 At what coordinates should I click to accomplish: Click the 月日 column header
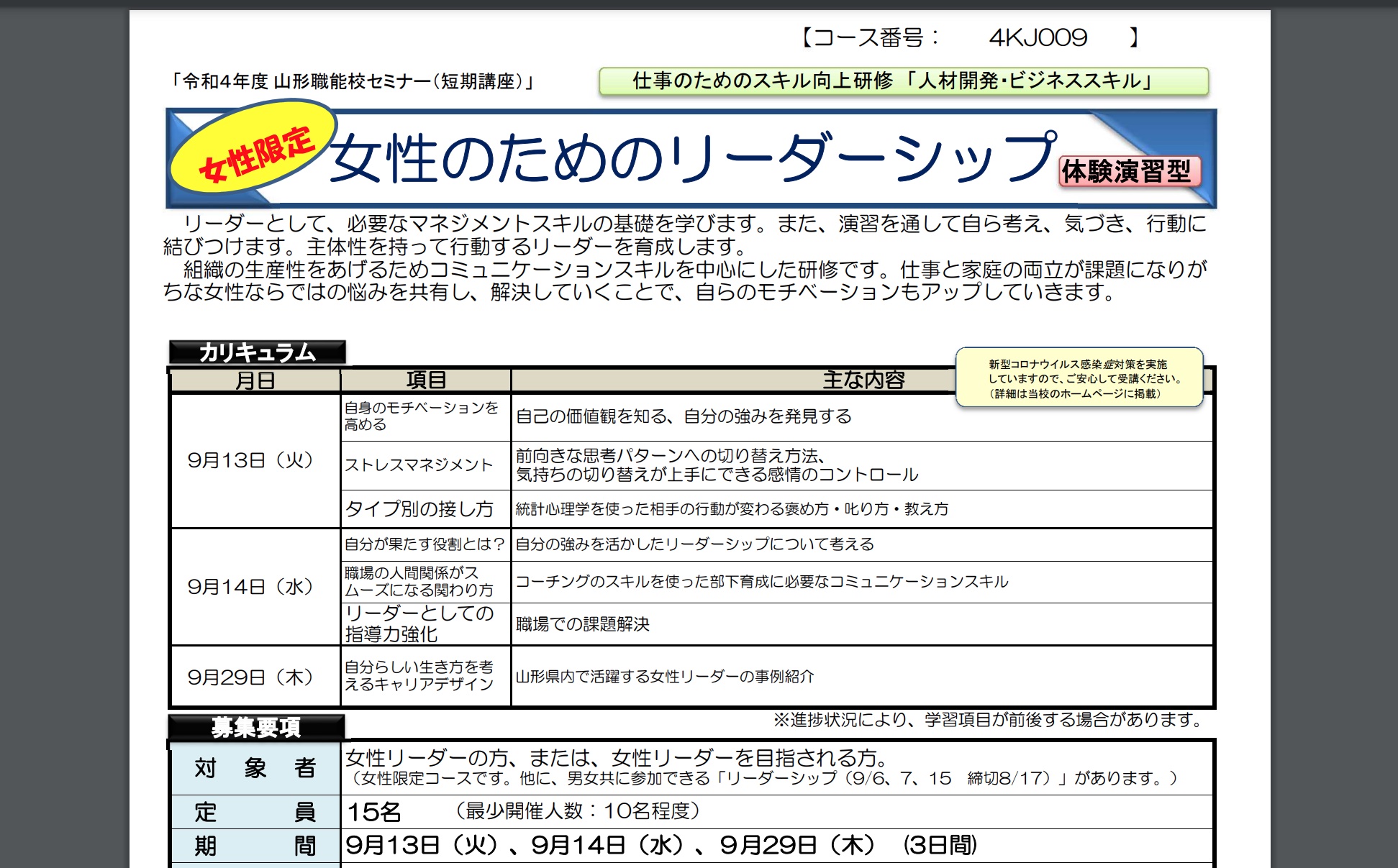[x=255, y=380]
